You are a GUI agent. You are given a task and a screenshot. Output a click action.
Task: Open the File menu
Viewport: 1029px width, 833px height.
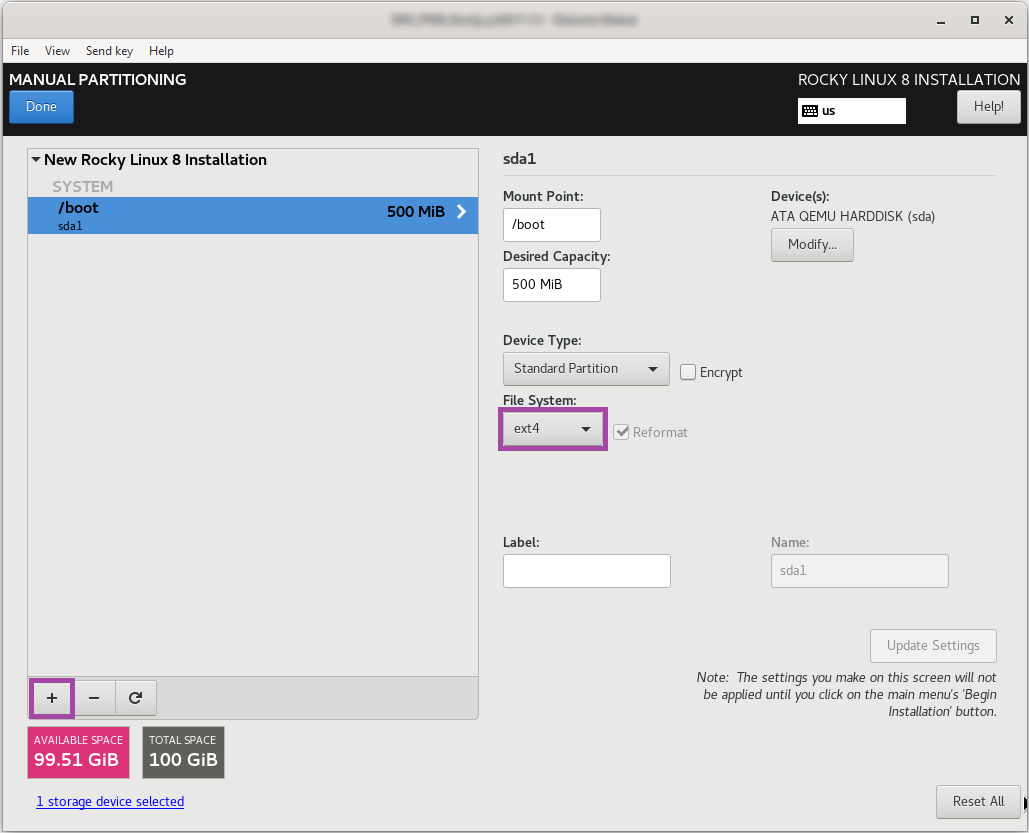pos(20,51)
